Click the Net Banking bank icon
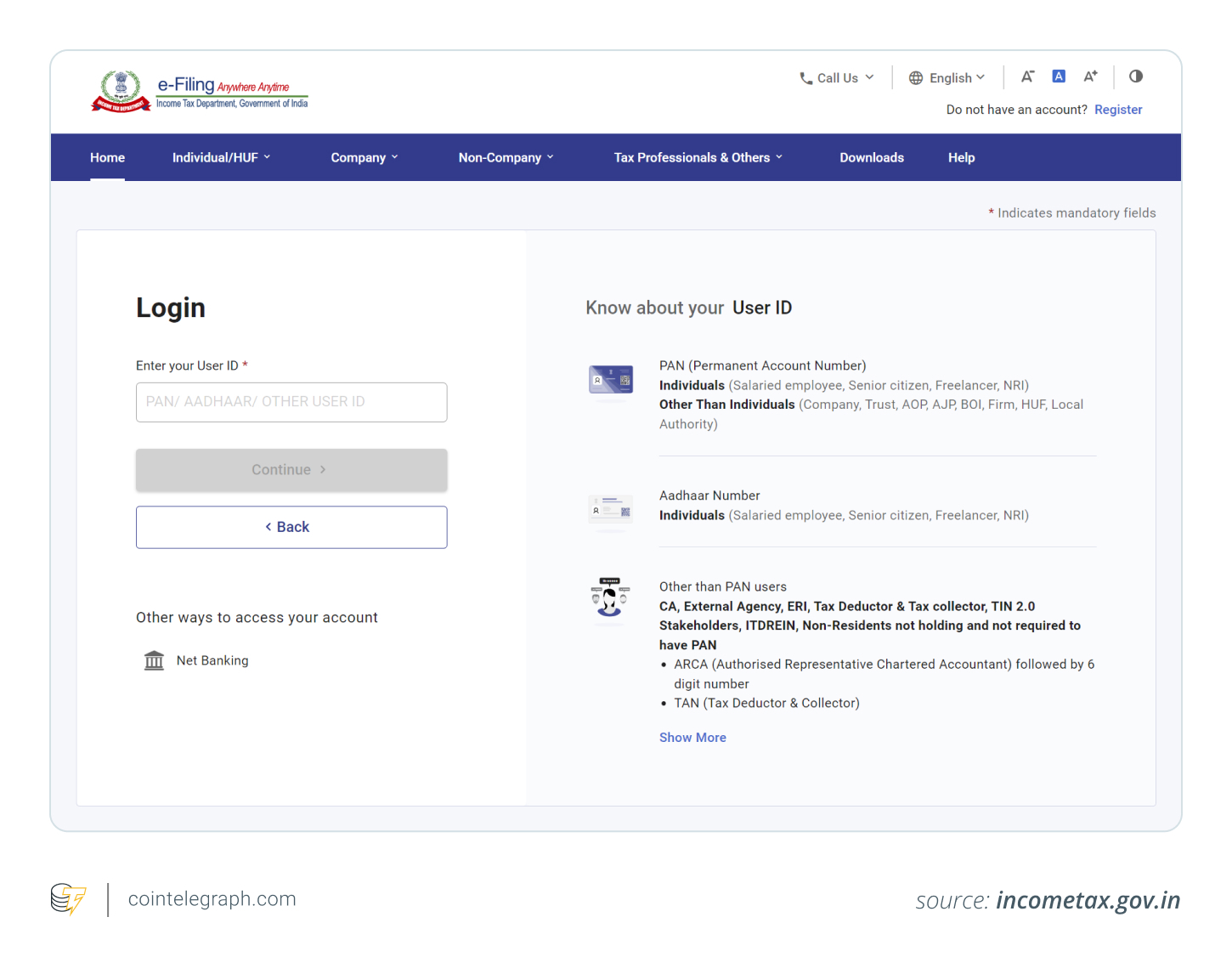1232x968 pixels. [x=154, y=660]
